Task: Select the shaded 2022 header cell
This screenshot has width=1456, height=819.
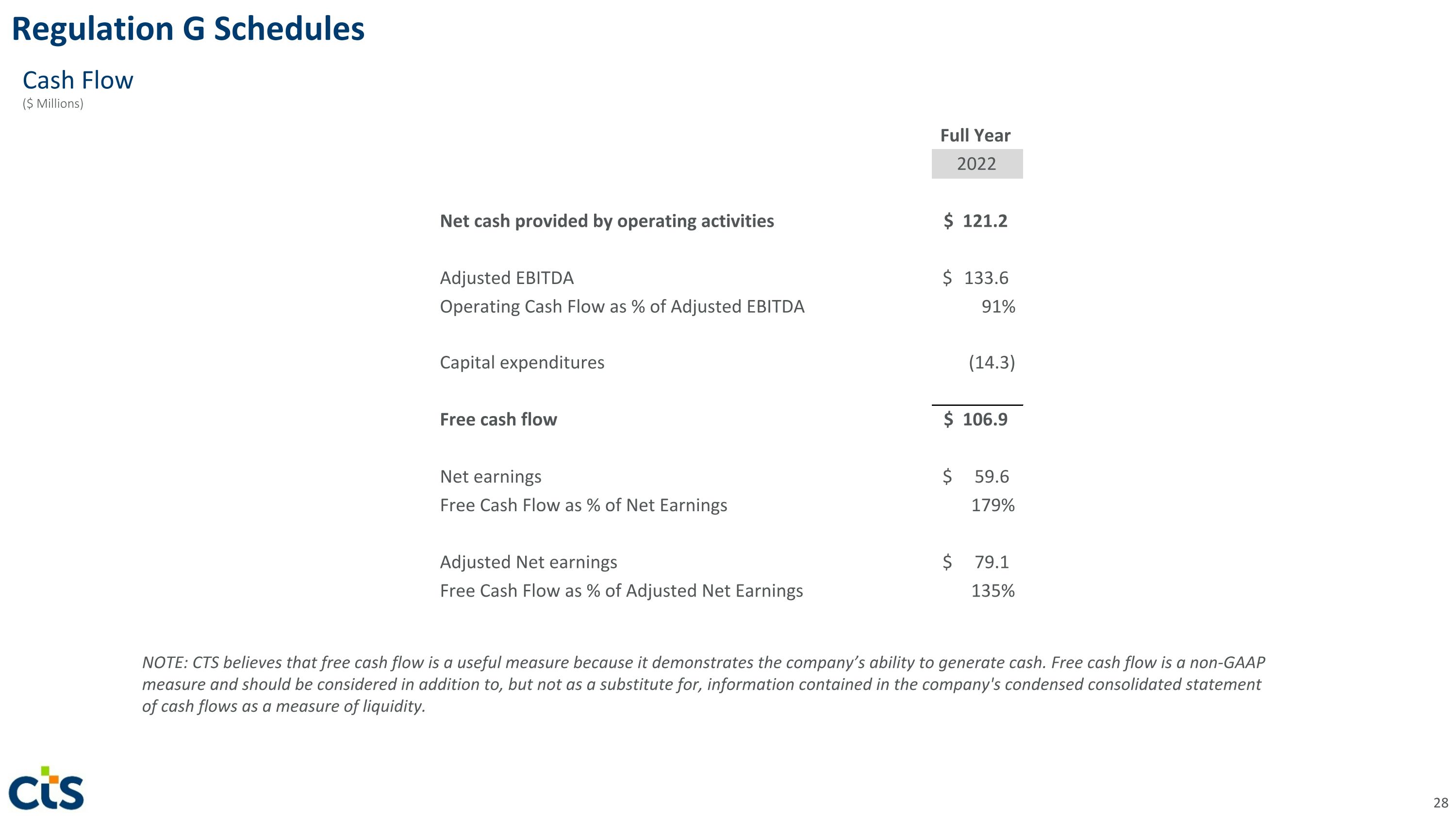Action: 976,164
